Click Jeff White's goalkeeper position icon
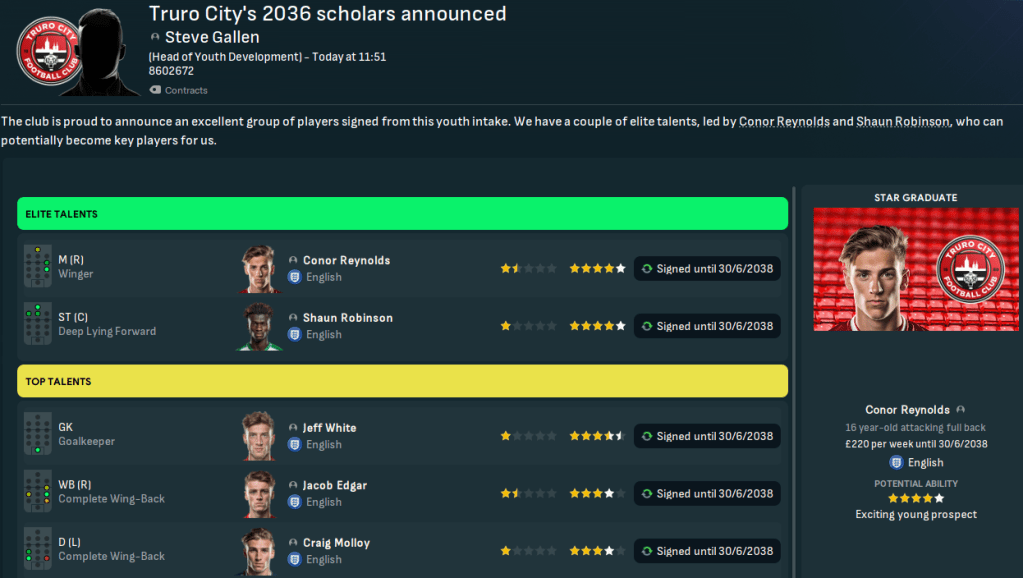Image resolution: width=1023 pixels, height=578 pixels. [37, 435]
